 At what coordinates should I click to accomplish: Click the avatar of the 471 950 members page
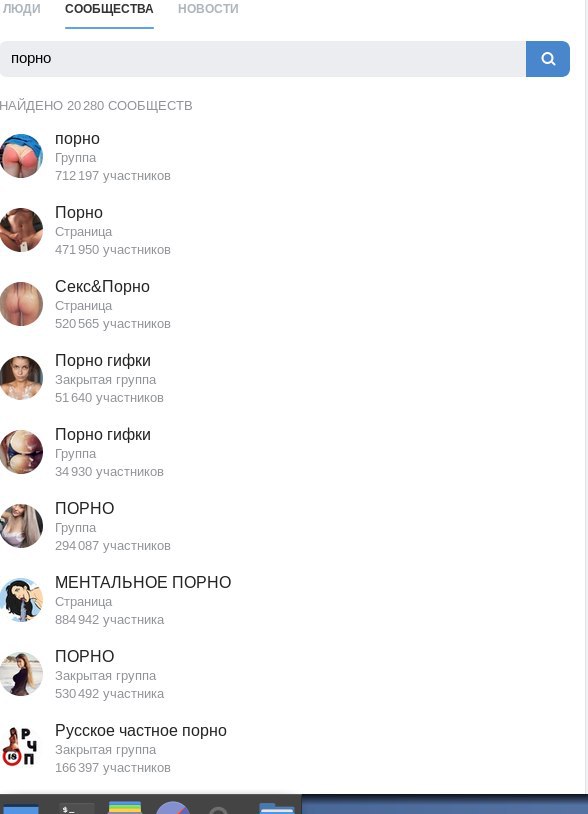click(x=21, y=230)
